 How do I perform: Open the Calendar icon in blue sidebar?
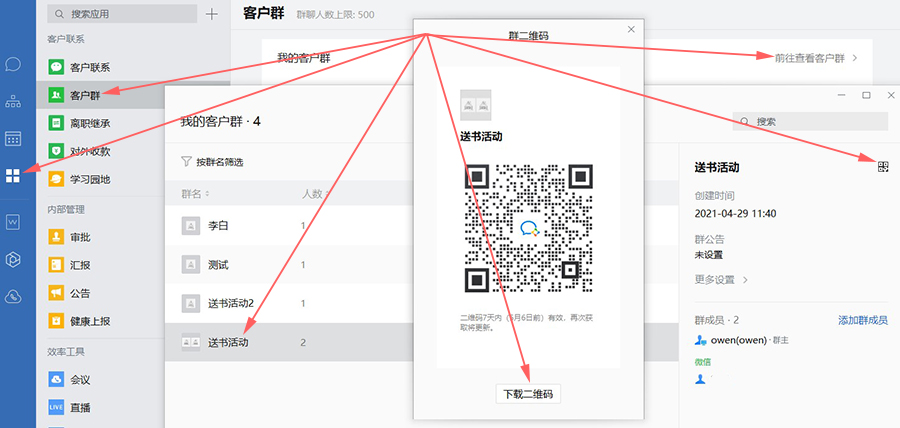click(x=13, y=138)
